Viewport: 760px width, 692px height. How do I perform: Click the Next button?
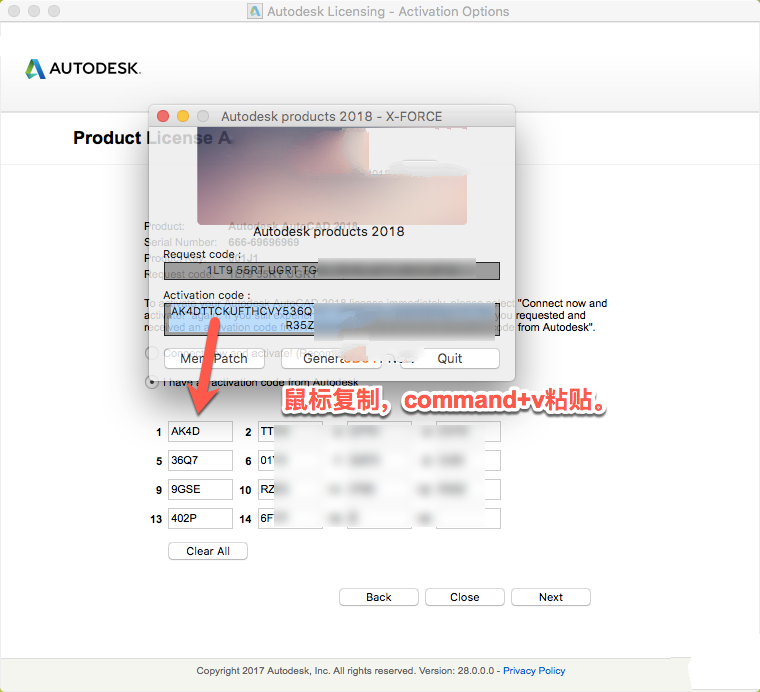pyautogui.click(x=551, y=597)
